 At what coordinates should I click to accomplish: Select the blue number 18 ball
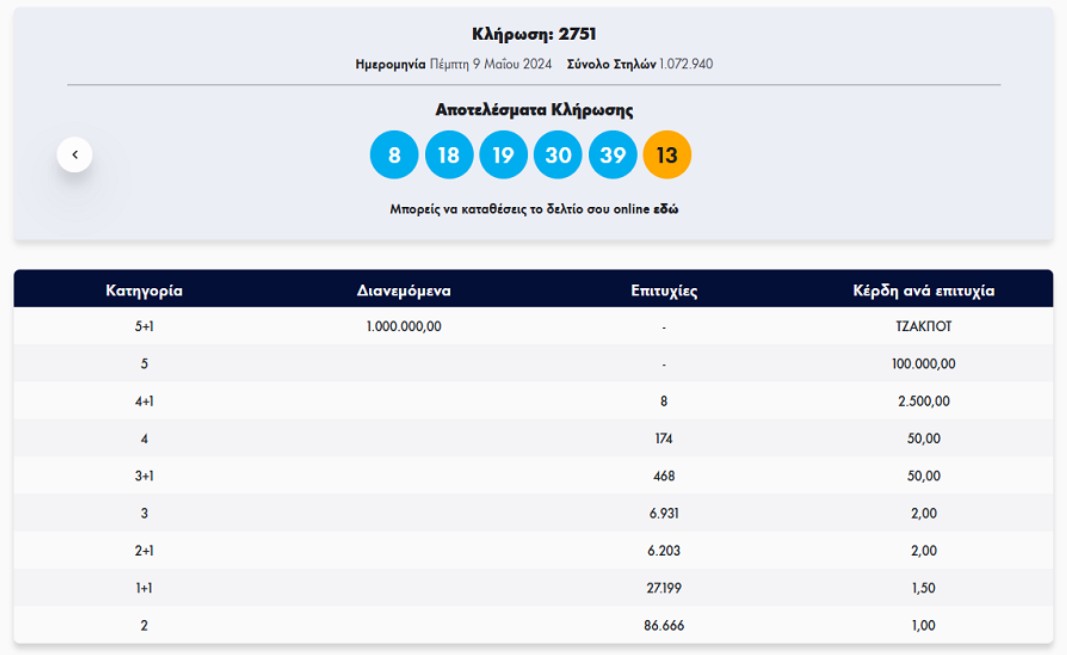449,155
